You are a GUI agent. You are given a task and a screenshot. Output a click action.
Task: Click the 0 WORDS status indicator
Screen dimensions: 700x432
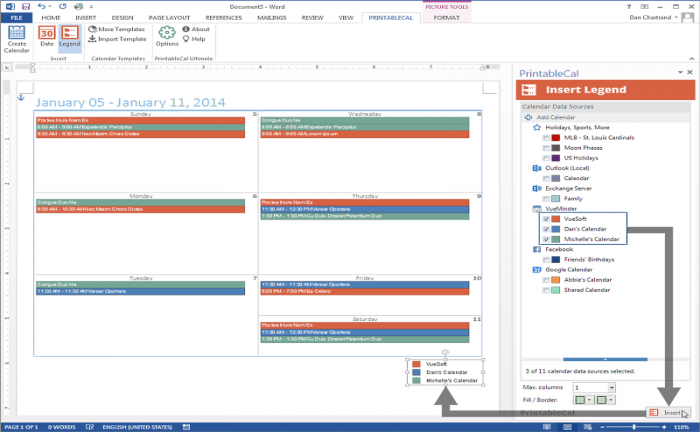pyautogui.click(x=62, y=427)
